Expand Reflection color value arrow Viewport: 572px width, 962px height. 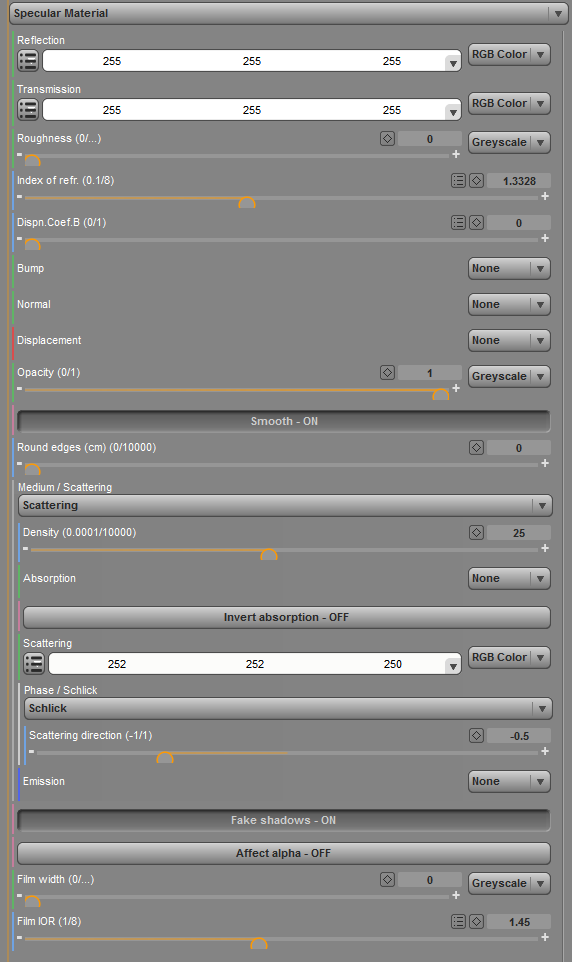453,63
